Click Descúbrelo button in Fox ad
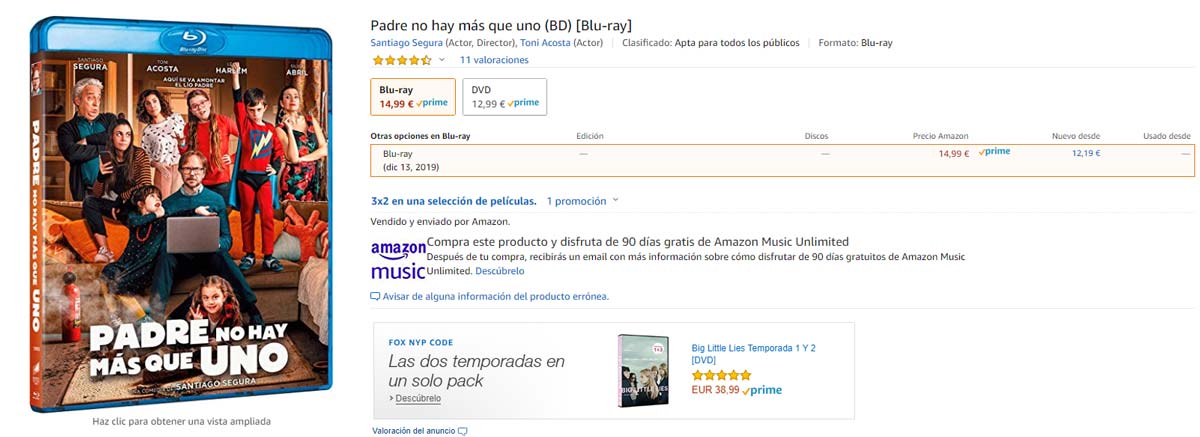Image resolution: width=1200 pixels, height=437 pixels. point(417,398)
